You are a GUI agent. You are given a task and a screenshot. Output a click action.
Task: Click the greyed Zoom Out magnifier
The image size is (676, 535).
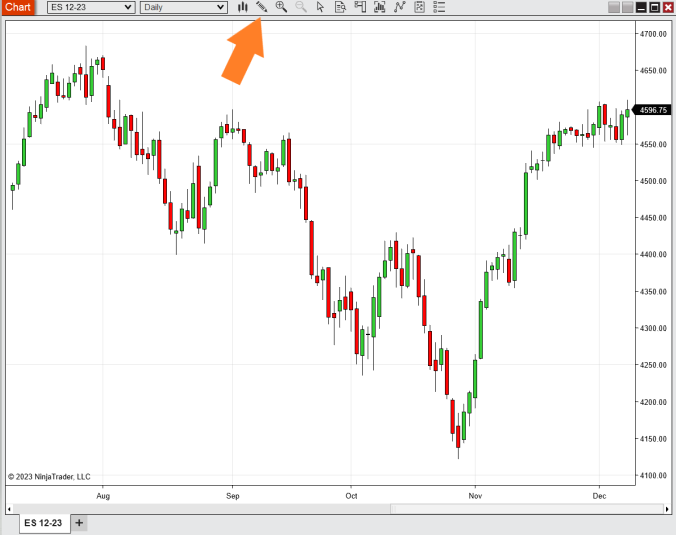pos(301,7)
